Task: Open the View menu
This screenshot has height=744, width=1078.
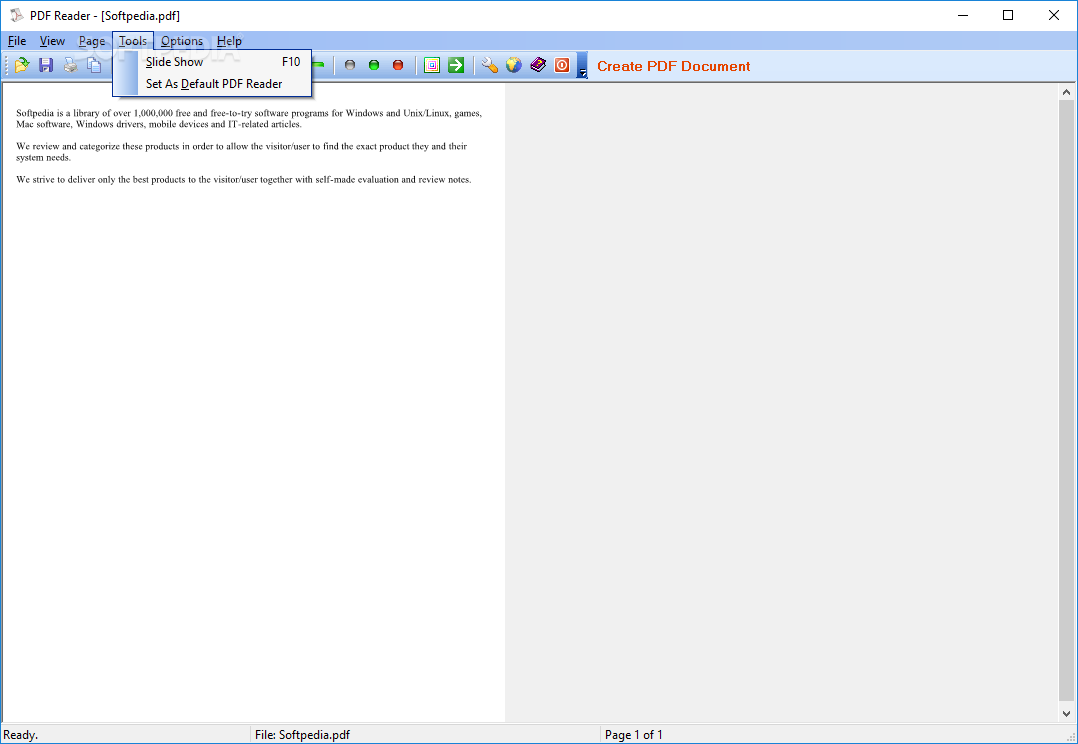Action: click(x=52, y=41)
